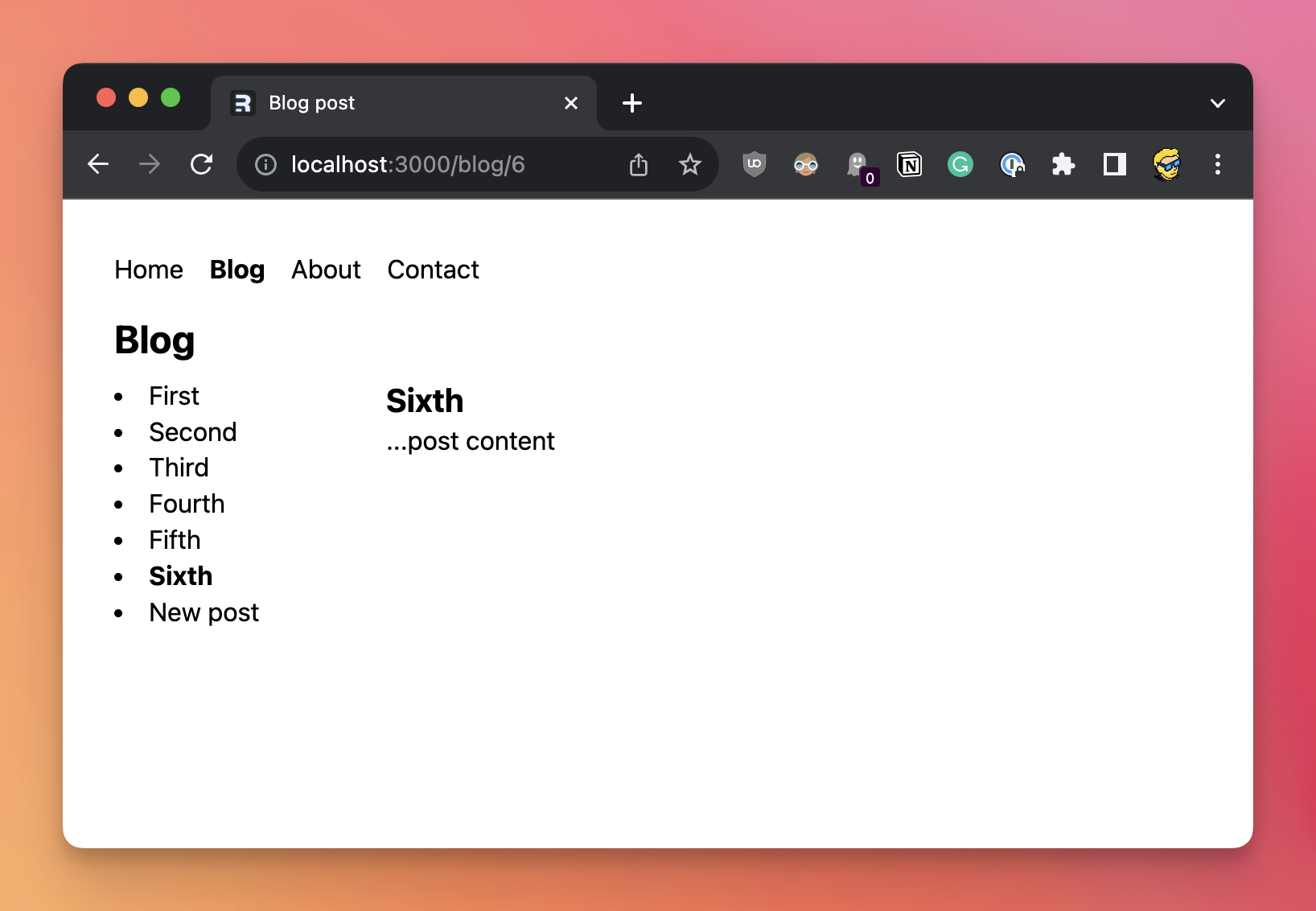Click the share page icon

pos(638,165)
